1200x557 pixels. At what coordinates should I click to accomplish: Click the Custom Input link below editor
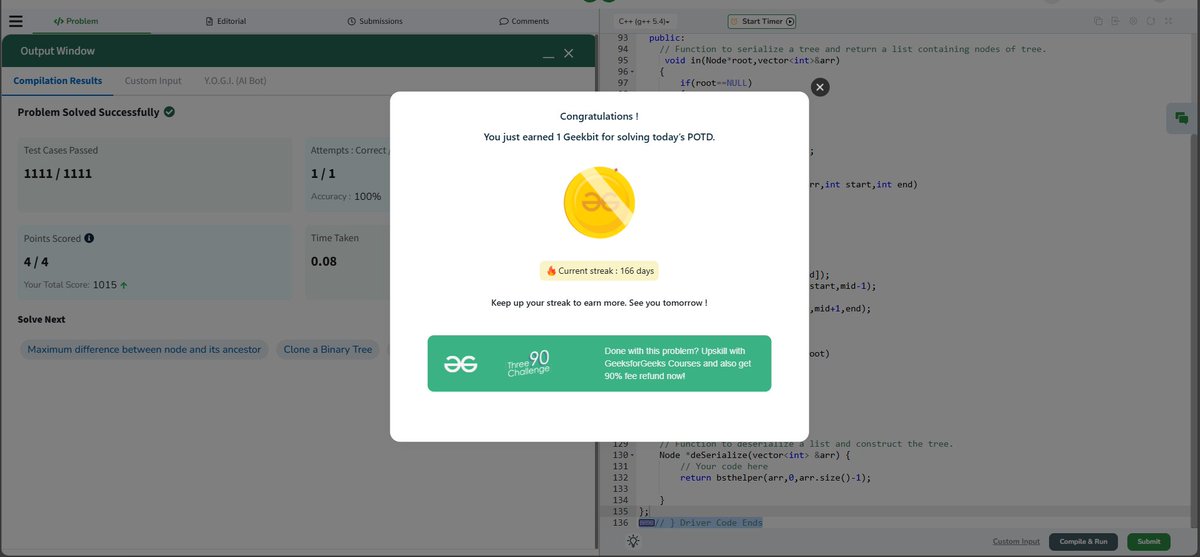(x=1016, y=541)
